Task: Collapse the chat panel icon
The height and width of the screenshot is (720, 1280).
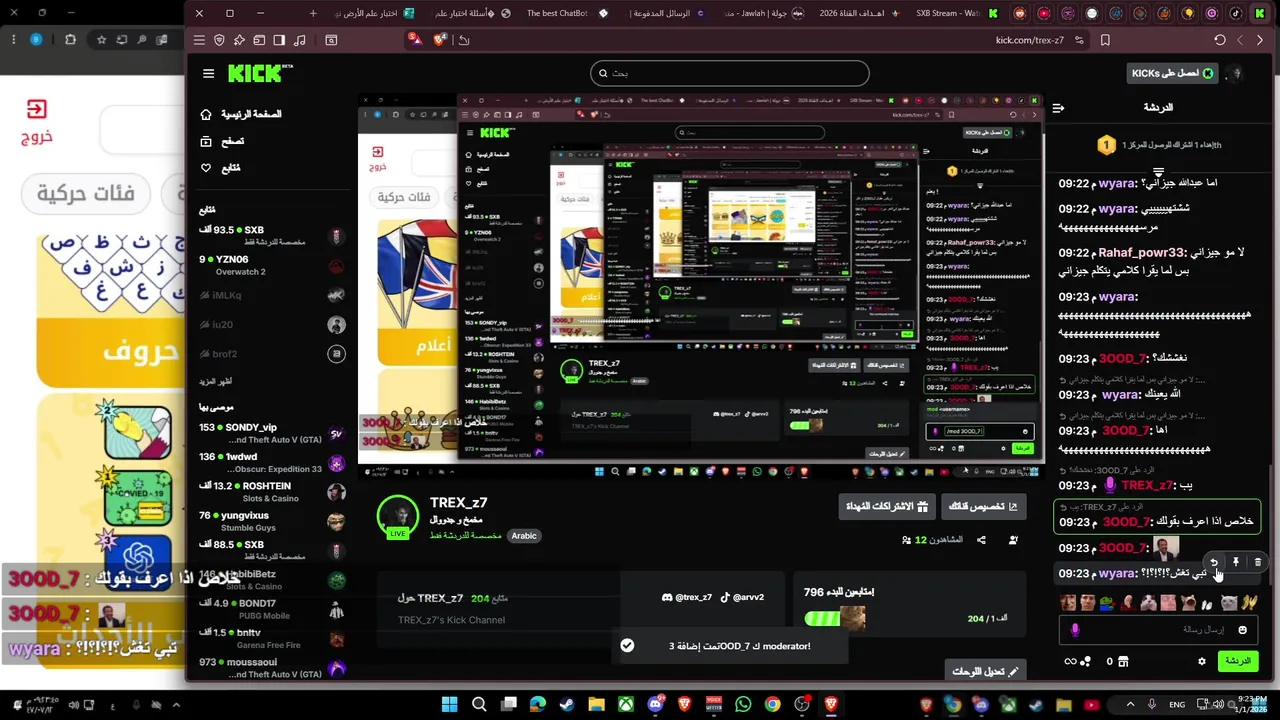Action: tap(1058, 107)
